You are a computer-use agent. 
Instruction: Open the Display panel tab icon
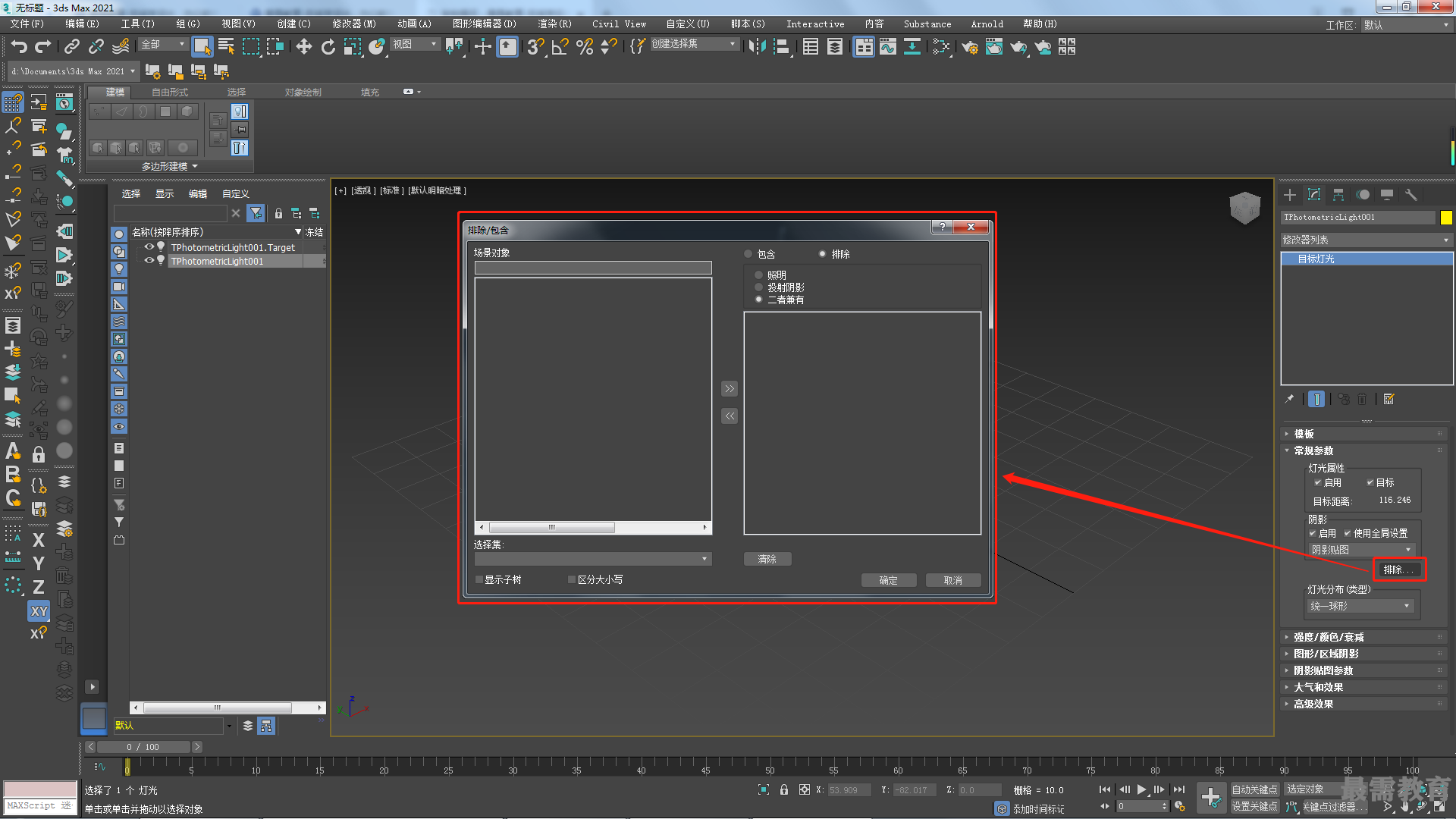(1387, 195)
